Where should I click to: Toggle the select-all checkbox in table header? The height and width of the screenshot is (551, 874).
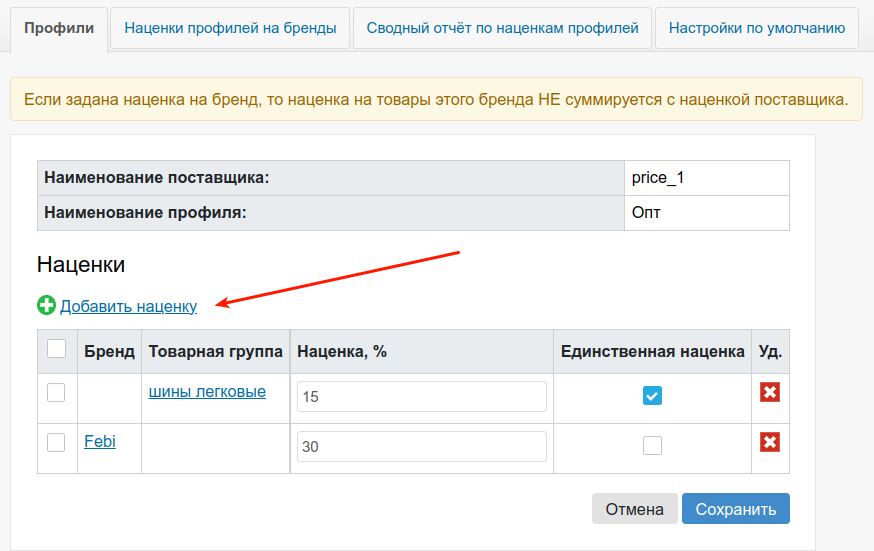pos(56,349)
